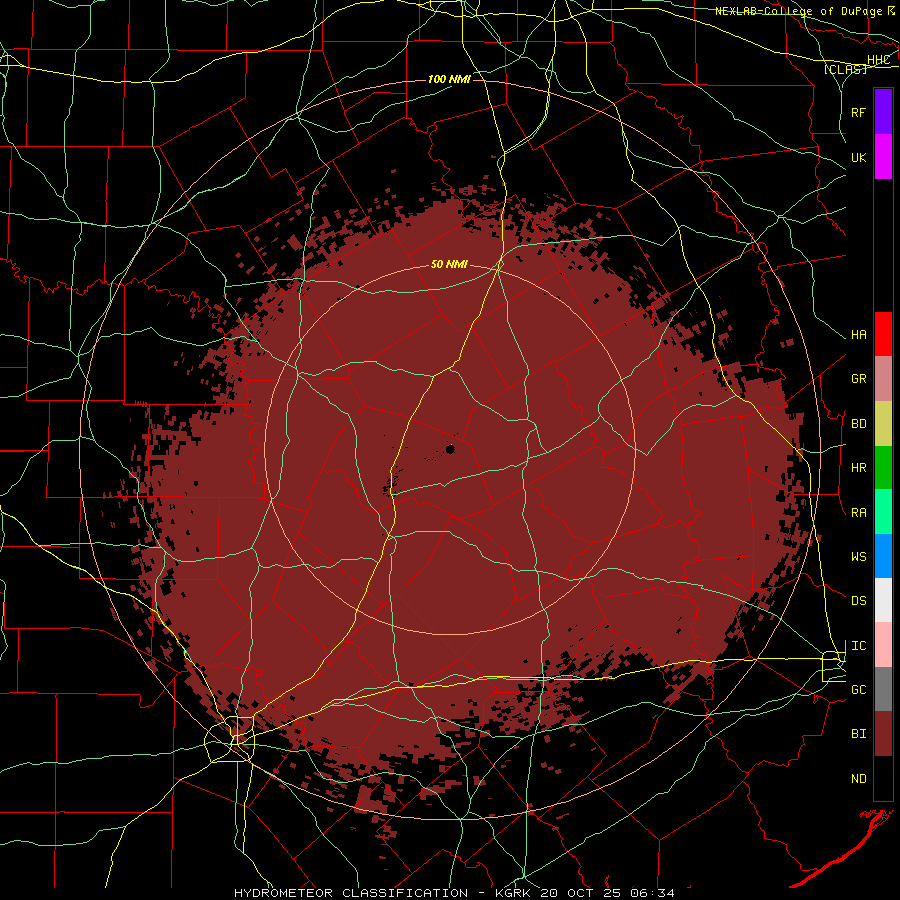
Task: Click the ND black legend swatch
Action: (883, 778)
